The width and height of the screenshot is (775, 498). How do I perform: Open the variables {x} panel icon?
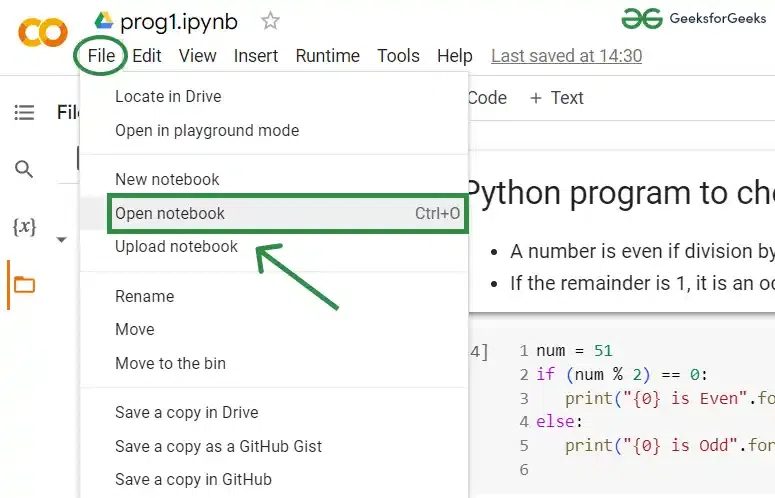pyautogui.click(x=24, y=227)
